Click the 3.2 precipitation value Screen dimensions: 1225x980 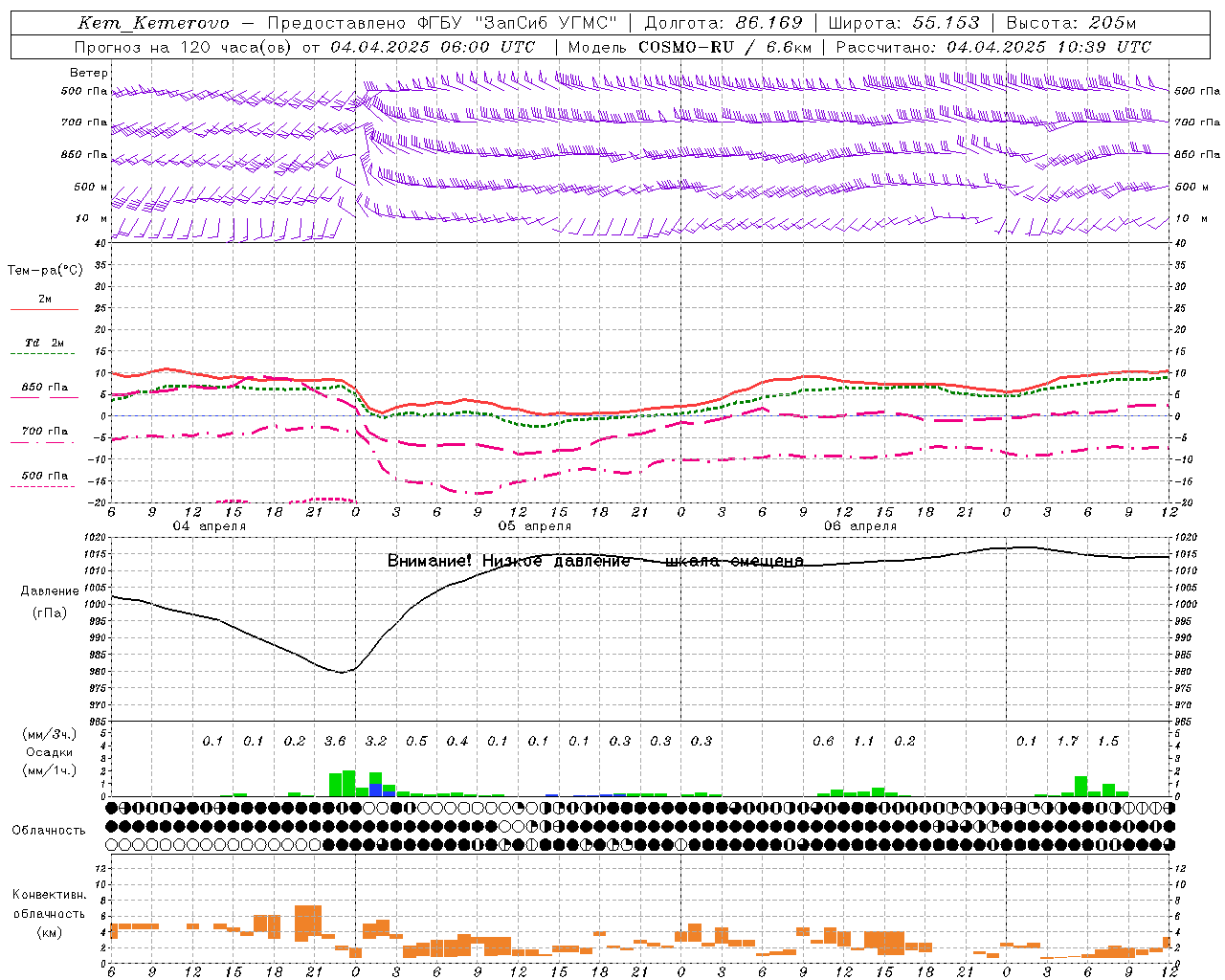376,742
